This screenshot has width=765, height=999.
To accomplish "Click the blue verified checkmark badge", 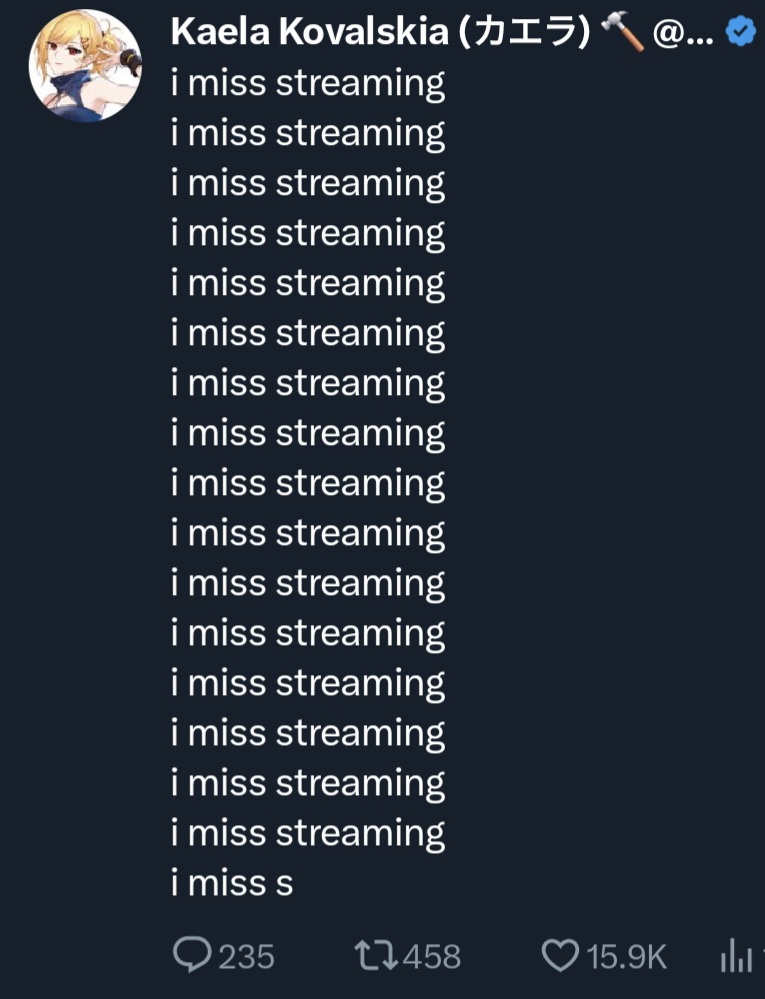I will coord(740,32).
